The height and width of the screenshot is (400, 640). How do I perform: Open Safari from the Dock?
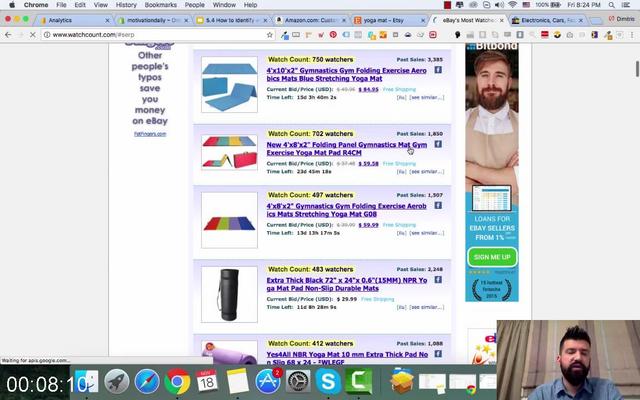tap(147, 382)
